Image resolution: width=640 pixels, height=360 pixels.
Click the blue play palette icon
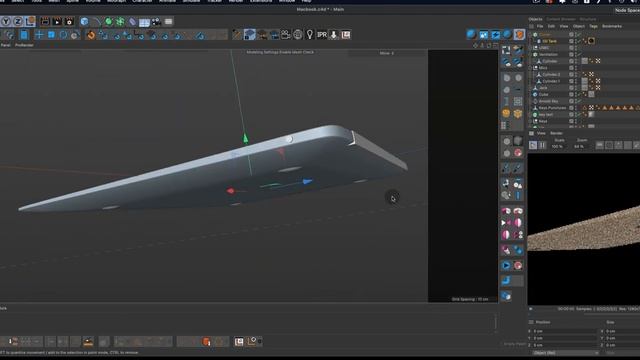tap(506, 266)
